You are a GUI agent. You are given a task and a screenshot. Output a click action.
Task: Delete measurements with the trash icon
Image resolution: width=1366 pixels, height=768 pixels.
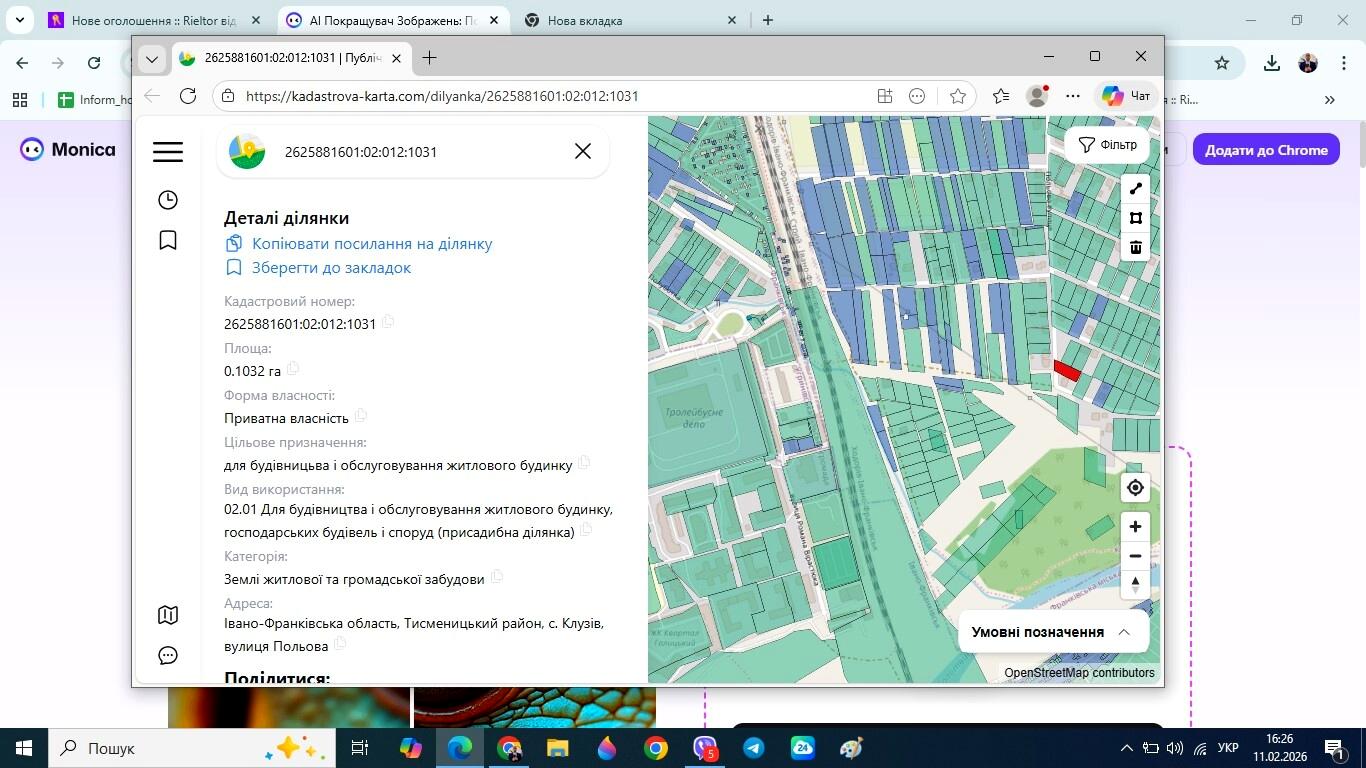(1135, 247)
